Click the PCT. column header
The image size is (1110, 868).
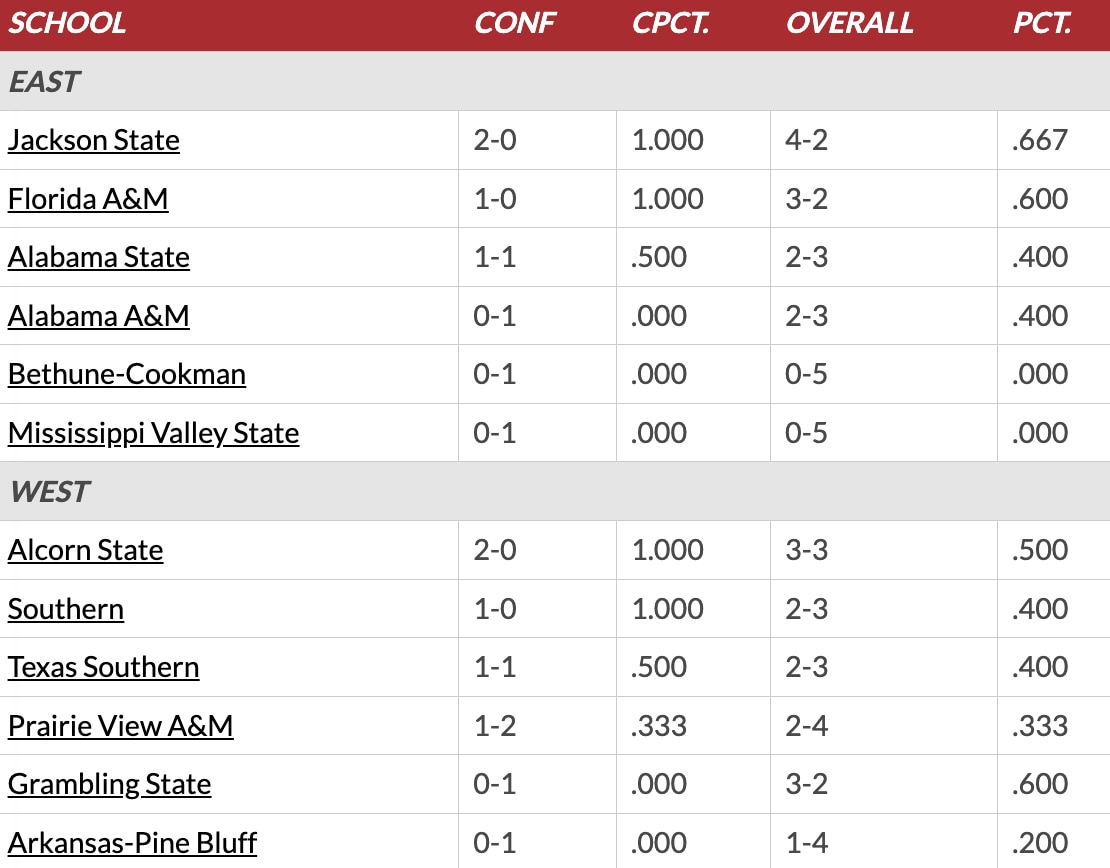click(x=1042, y=23)
